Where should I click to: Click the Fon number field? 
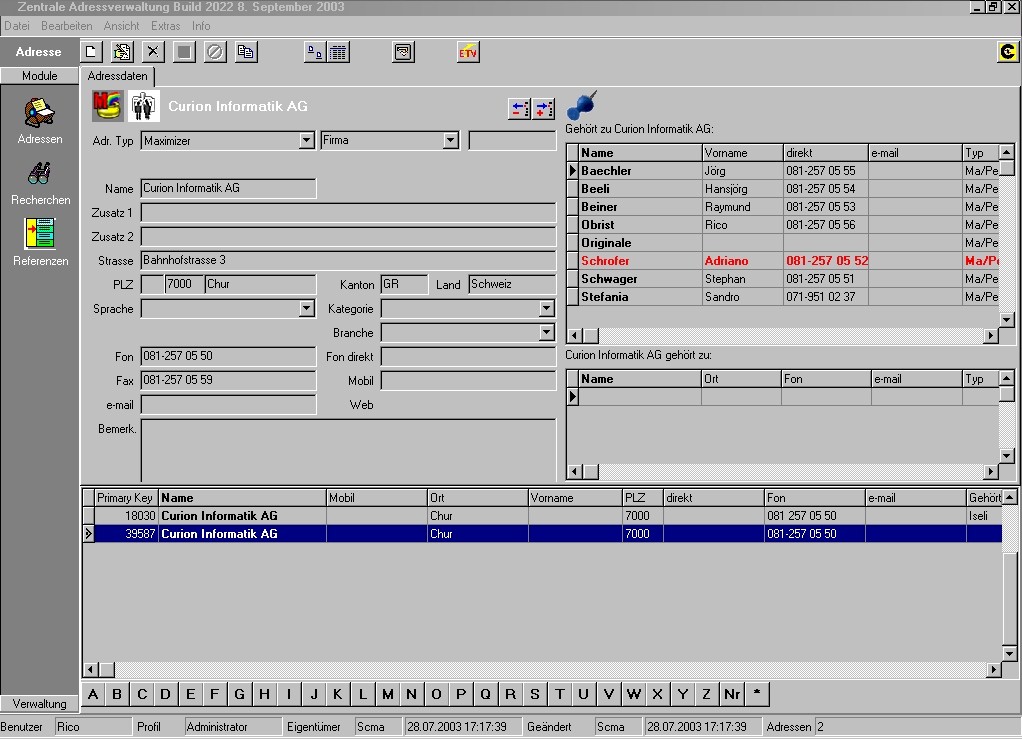coord(228,356)
